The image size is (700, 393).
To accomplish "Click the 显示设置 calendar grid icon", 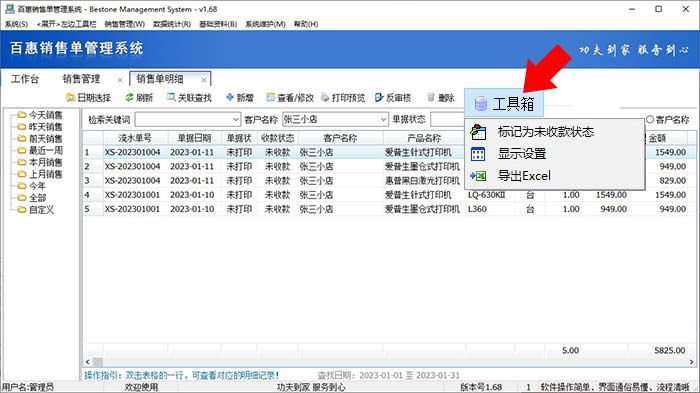I will coord(478,154).
